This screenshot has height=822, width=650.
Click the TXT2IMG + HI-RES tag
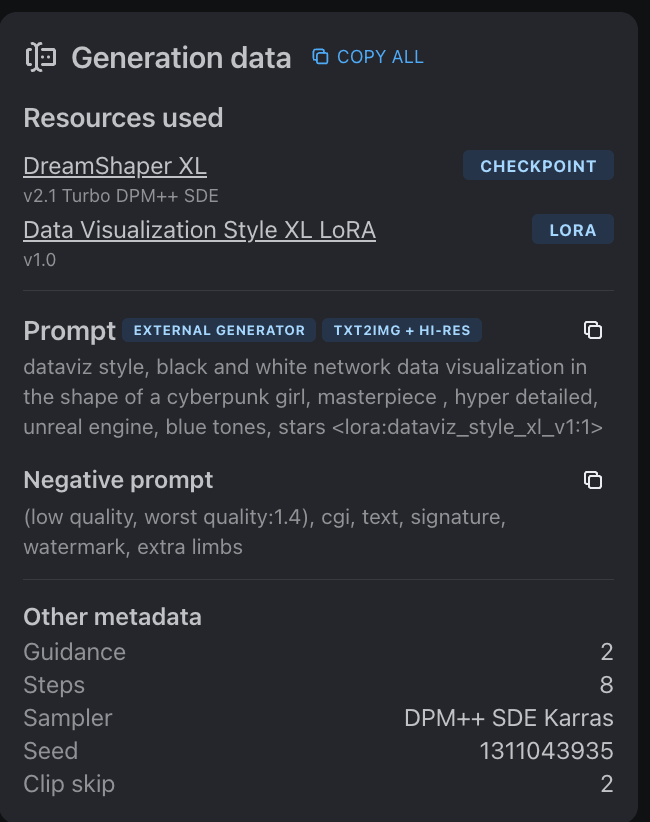[402, 330]
